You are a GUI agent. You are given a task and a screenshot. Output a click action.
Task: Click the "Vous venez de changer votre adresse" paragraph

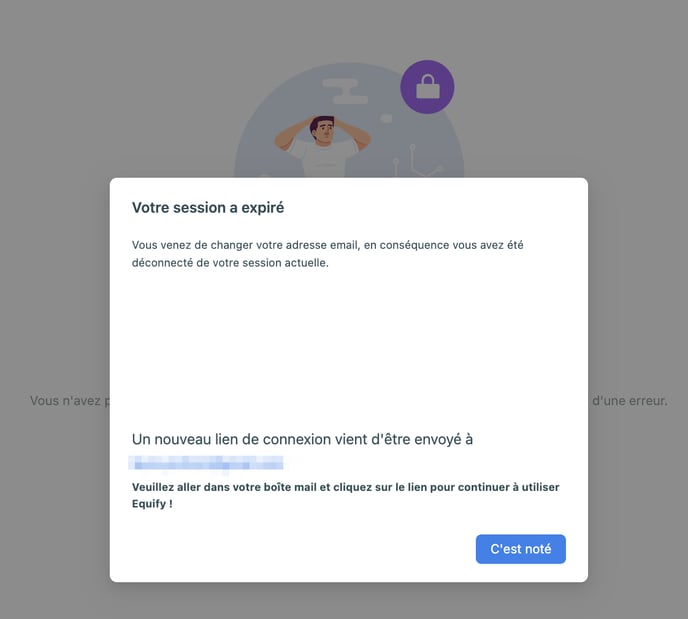tap(328, 254)
